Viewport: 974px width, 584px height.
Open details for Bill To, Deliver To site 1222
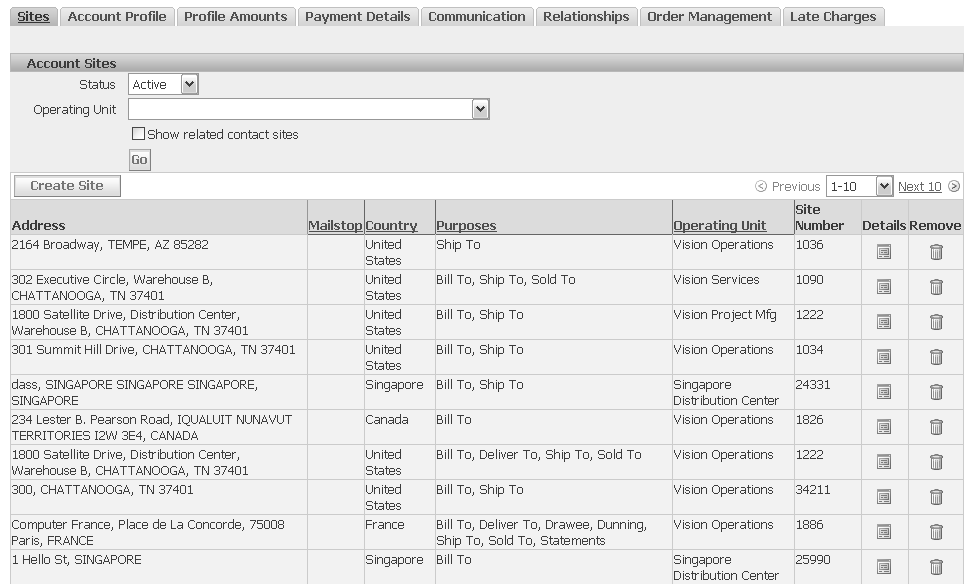[x=883, y=462]
